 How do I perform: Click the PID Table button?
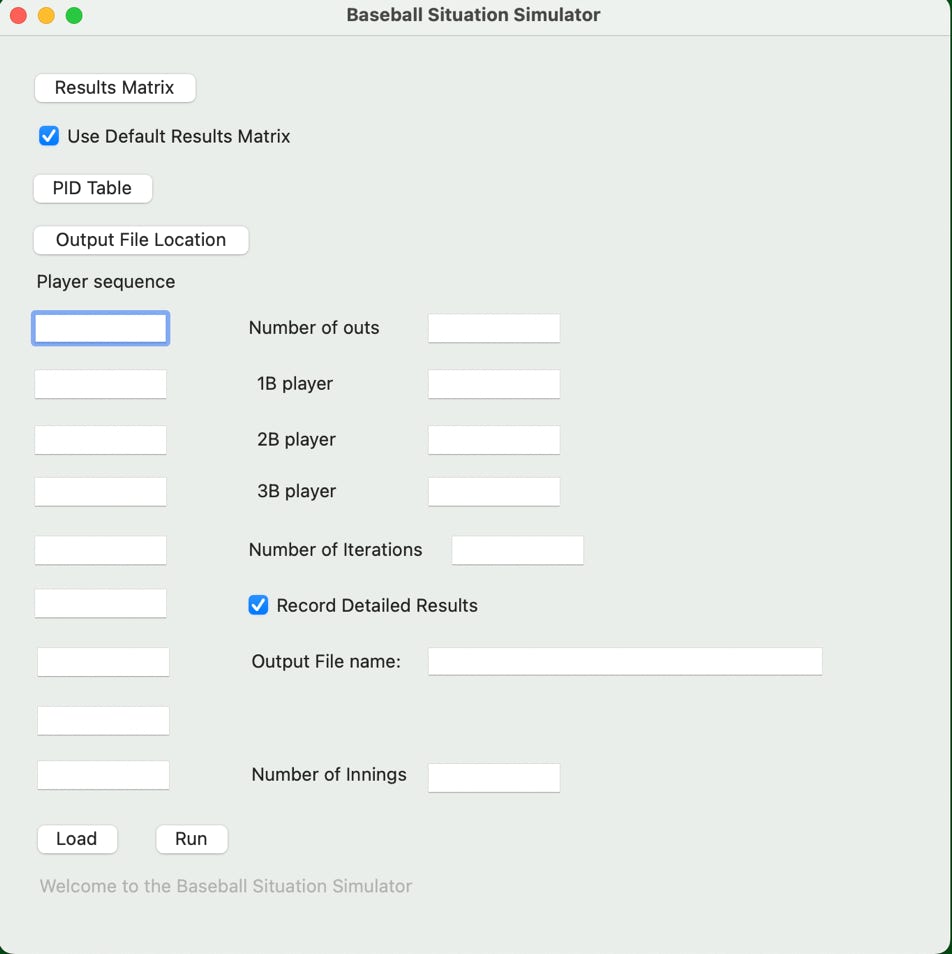tap(92, 188)
